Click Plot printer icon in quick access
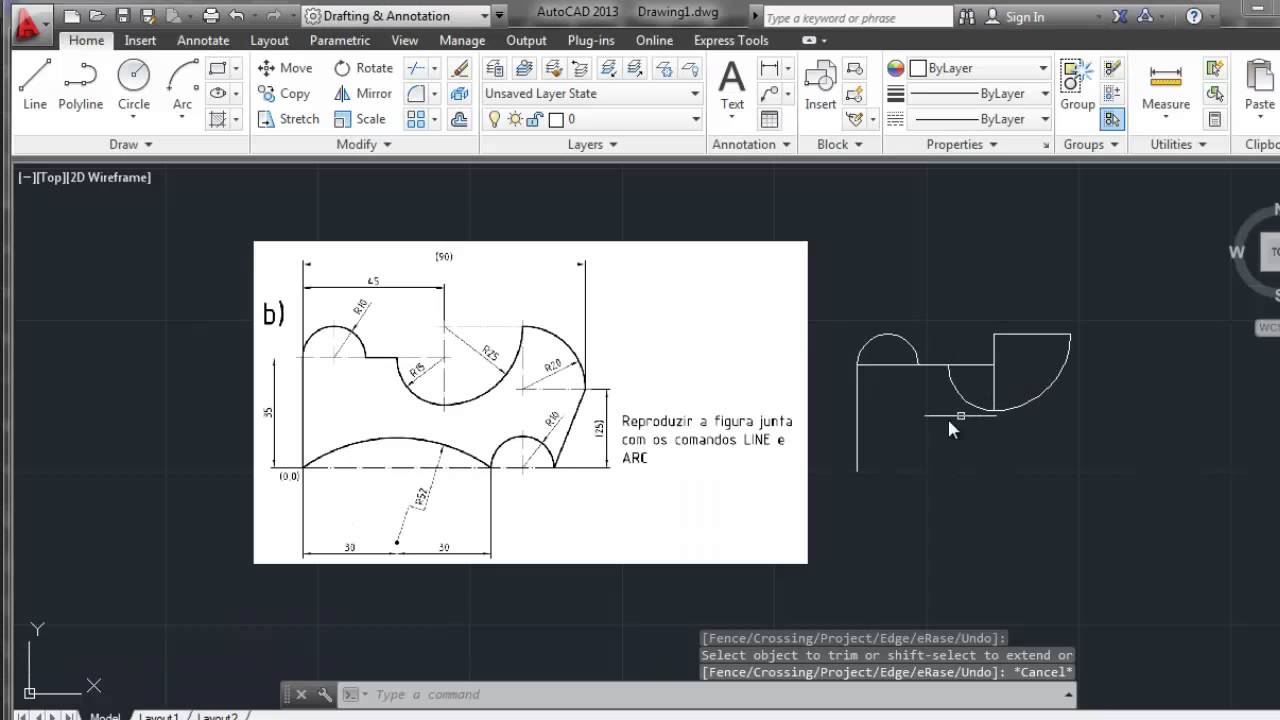Screen dimensions: 1280x720 coord(211,16)
